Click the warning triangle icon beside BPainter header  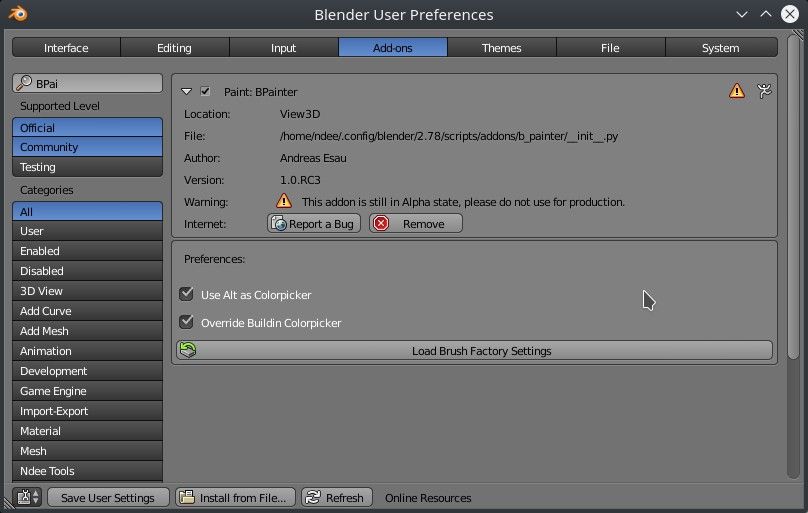click(x=737, y=91)
